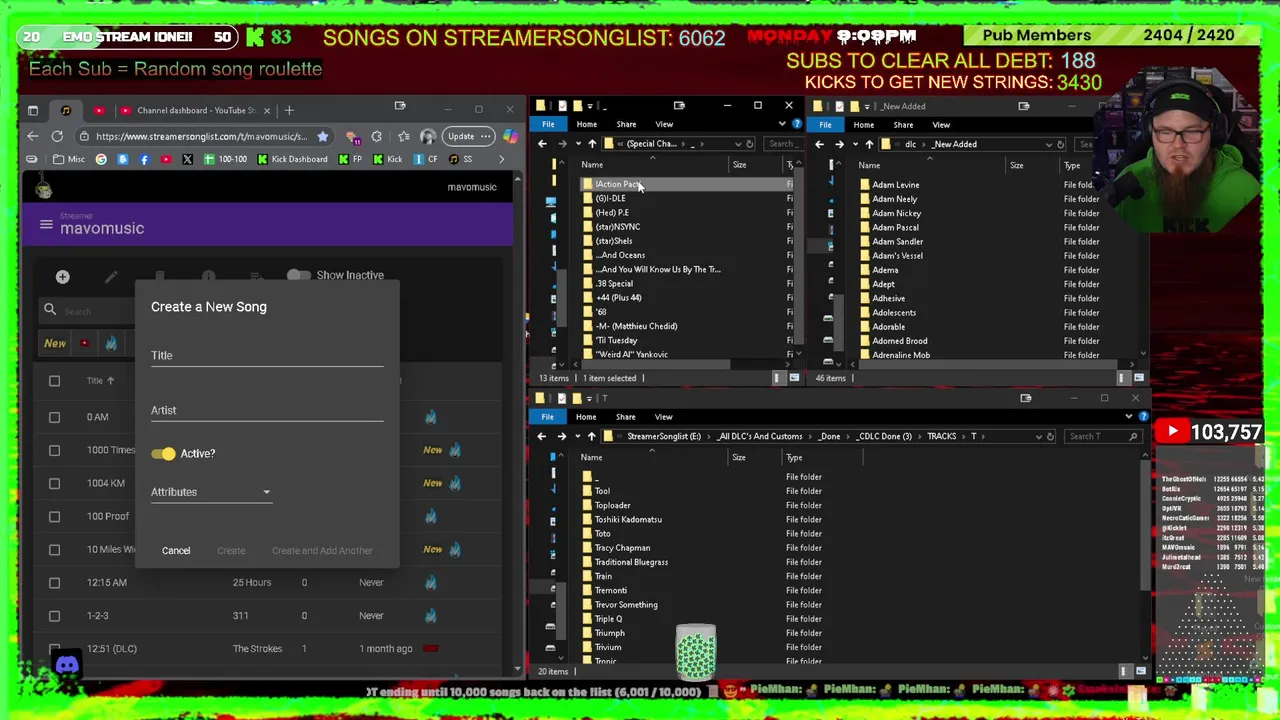Expand address history dropdown in _New Added explorer

click(x=1048, y=144)
